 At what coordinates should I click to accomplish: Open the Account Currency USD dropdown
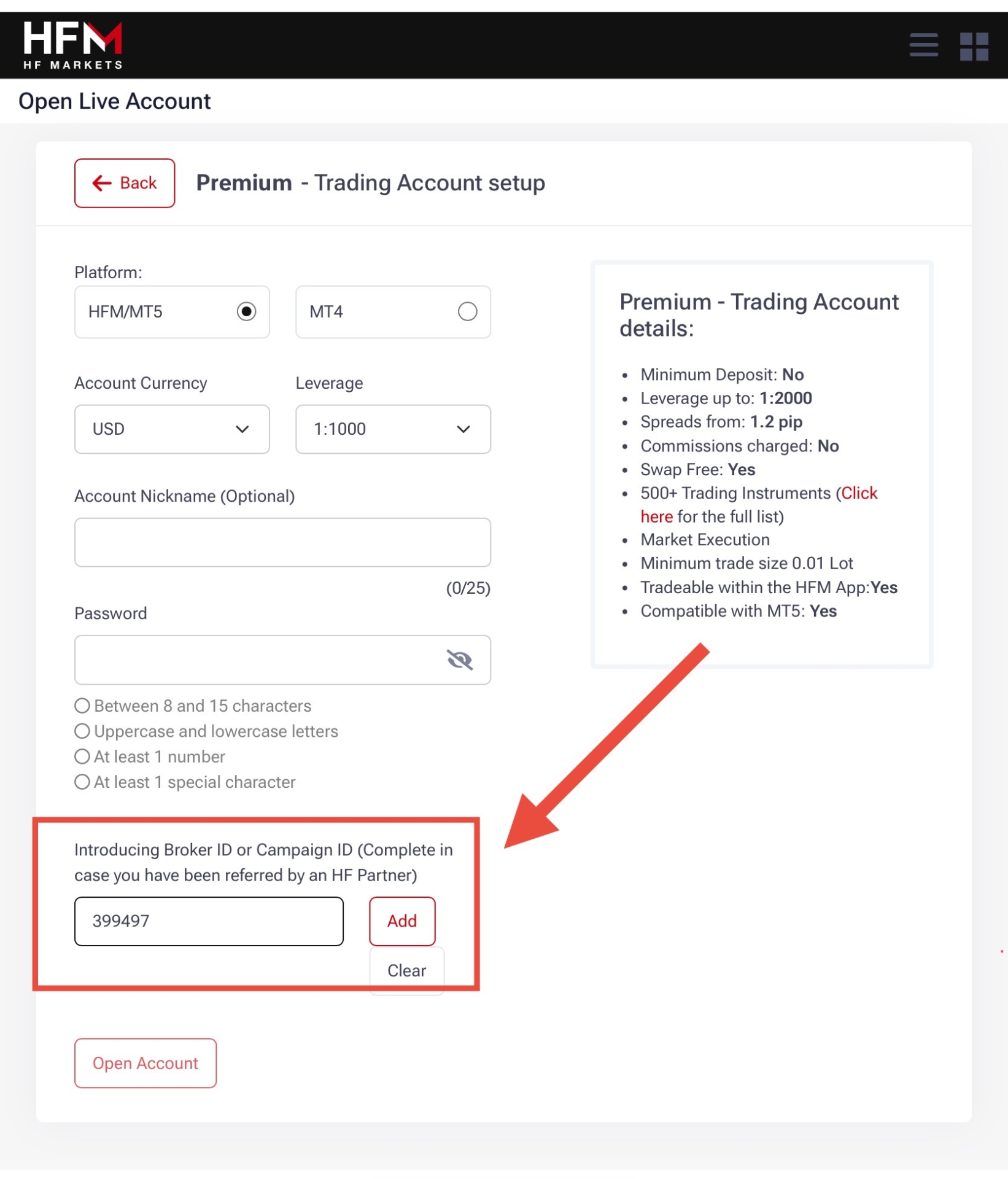[172, 429]
